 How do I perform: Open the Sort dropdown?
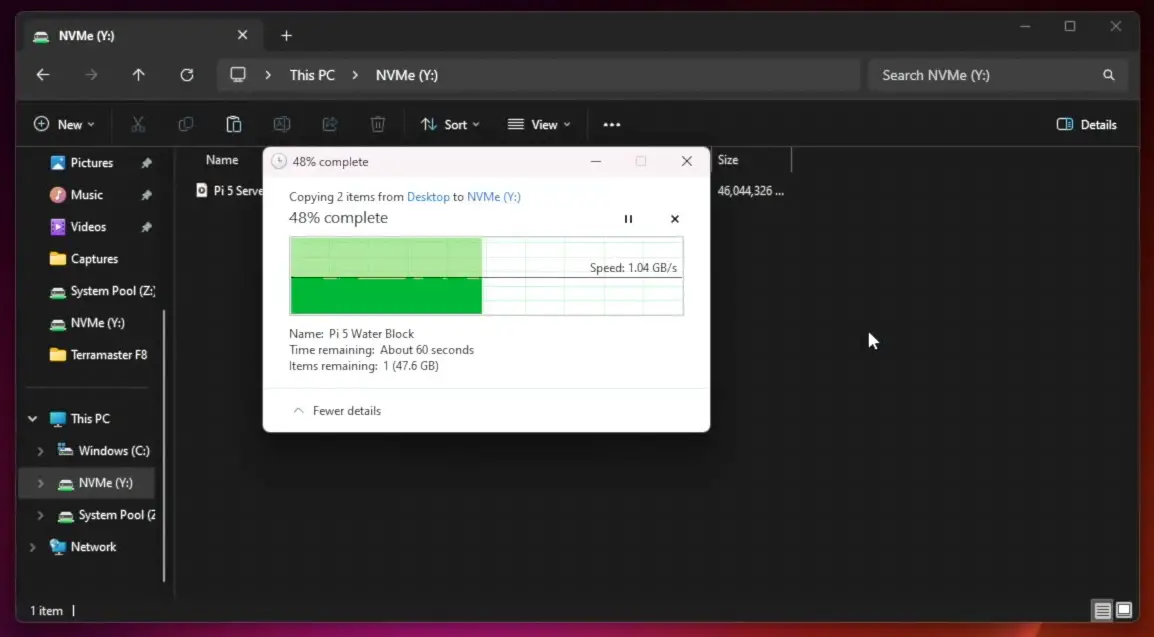coord(450,125)
